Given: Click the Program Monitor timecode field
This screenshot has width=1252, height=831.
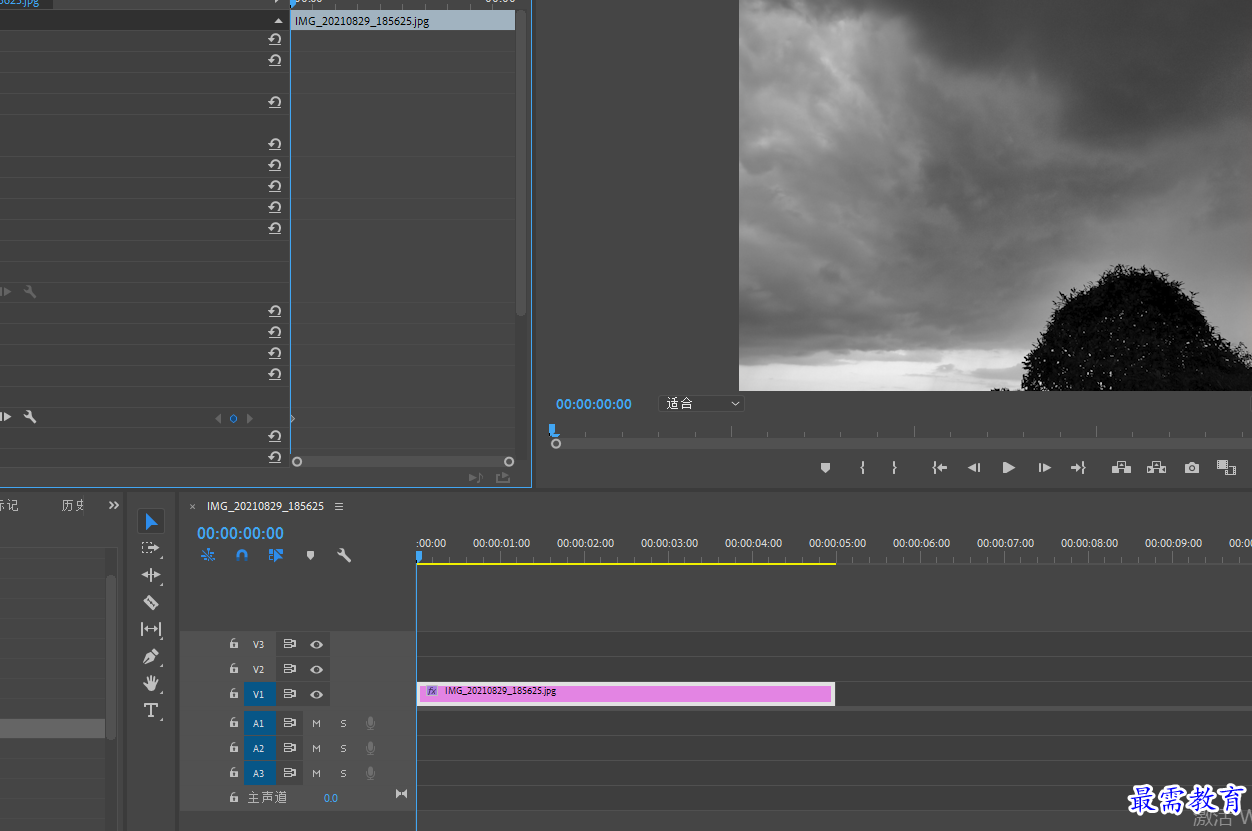Looking at the screenshot, I should (594, 404).
